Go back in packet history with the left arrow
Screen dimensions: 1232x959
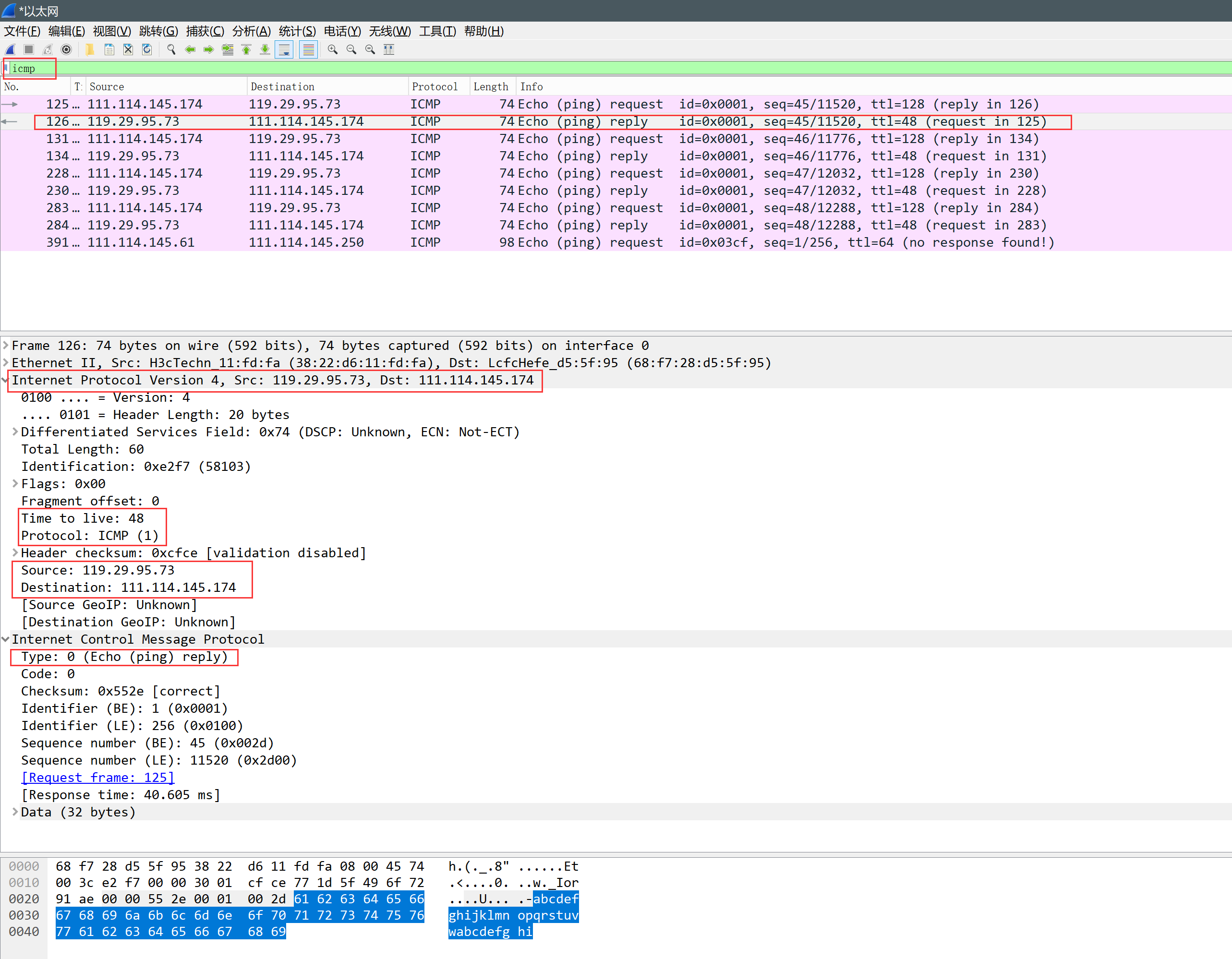(x=190, y=49)
